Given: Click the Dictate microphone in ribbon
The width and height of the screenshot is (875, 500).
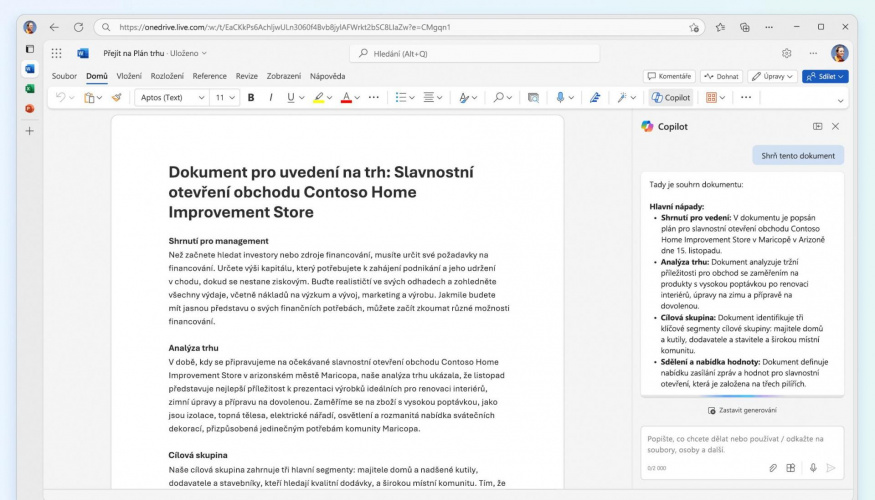Looking at the screenshot, I should point(560,98).
